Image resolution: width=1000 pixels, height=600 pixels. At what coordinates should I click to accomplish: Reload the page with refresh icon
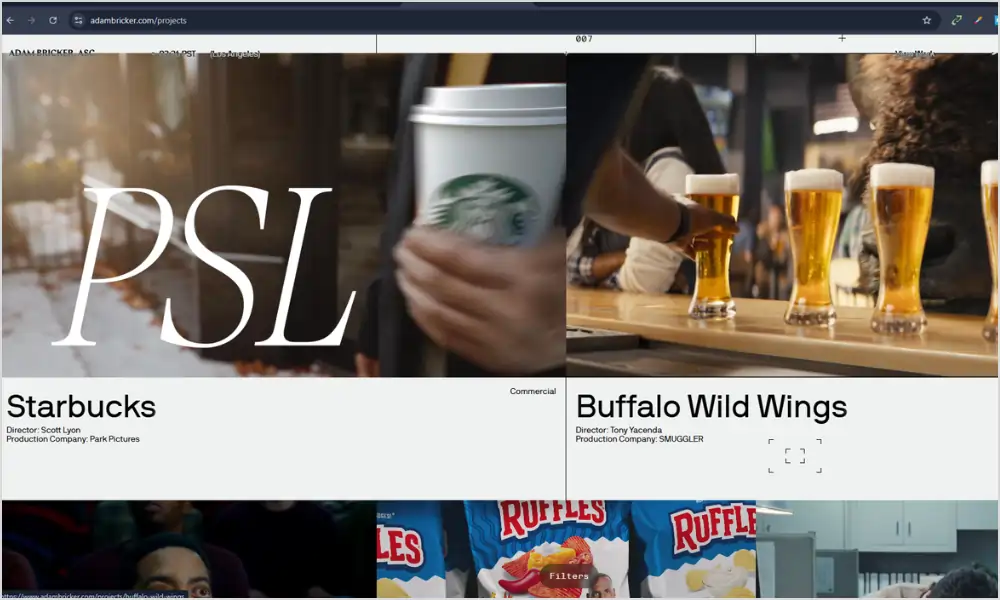pyautogui.click(x=53, y=20)
